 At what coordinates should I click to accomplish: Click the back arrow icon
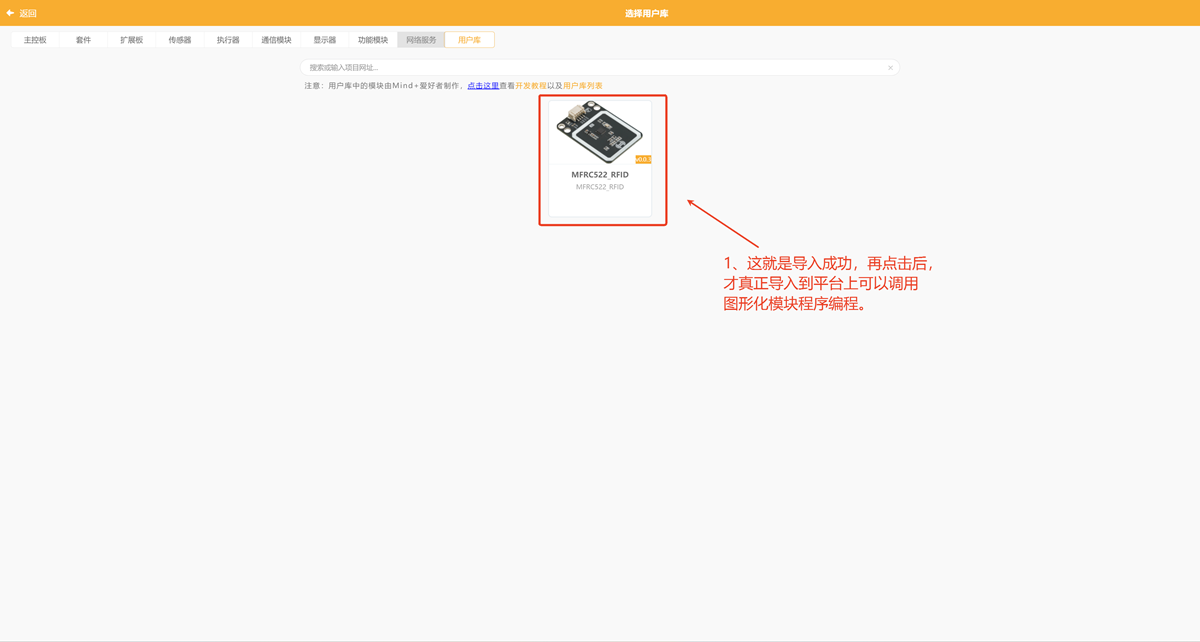[10, 13]
